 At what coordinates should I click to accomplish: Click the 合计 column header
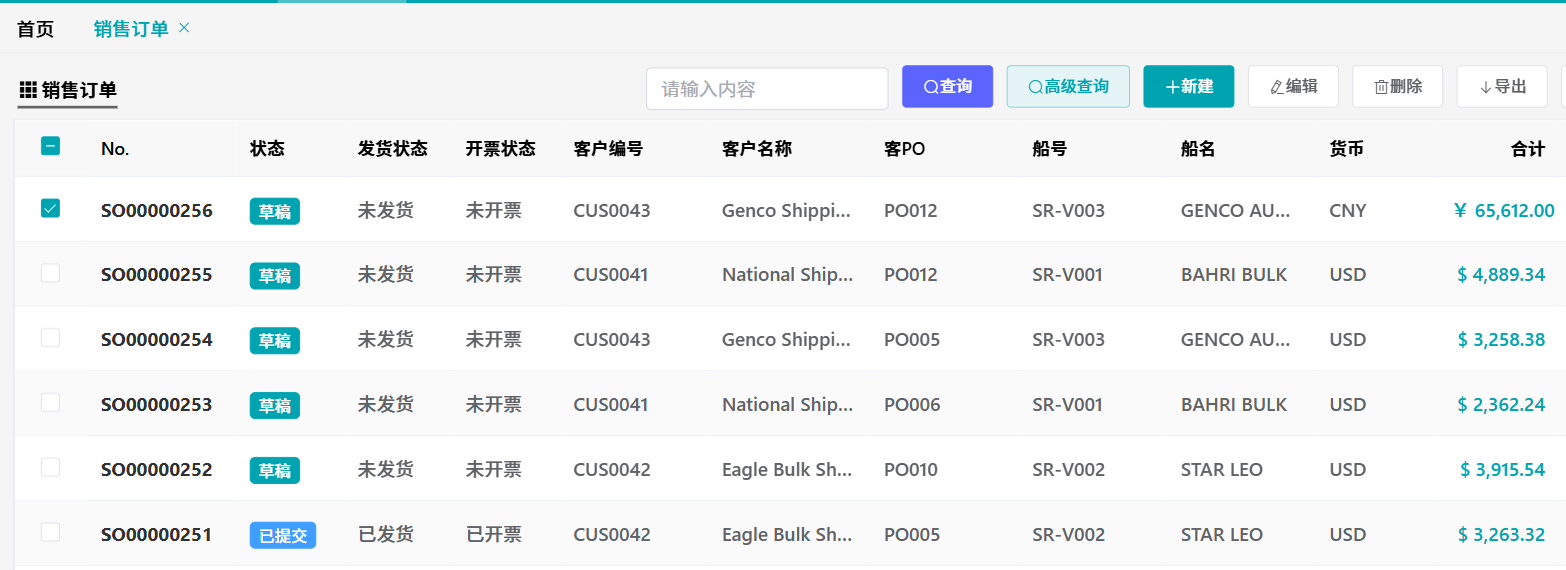coord(1527,149)
